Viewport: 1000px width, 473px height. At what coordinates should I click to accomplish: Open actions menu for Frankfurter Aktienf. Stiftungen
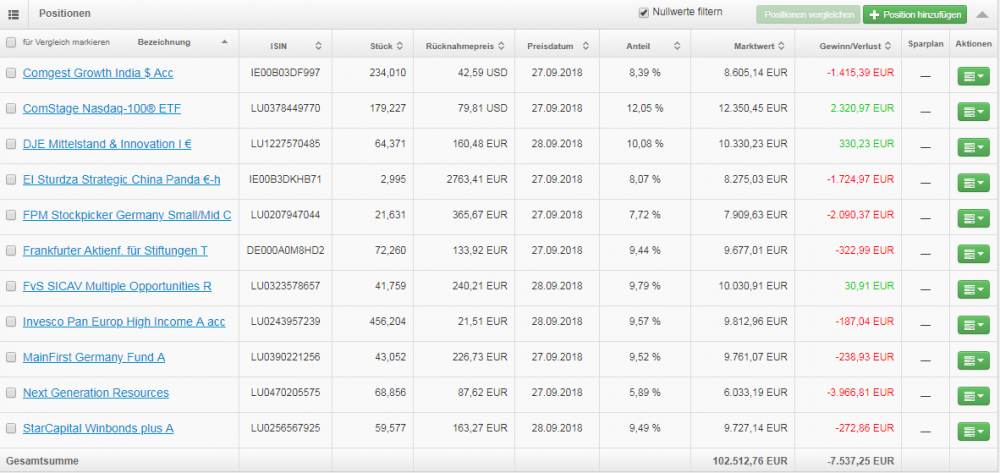click(973, 254)
